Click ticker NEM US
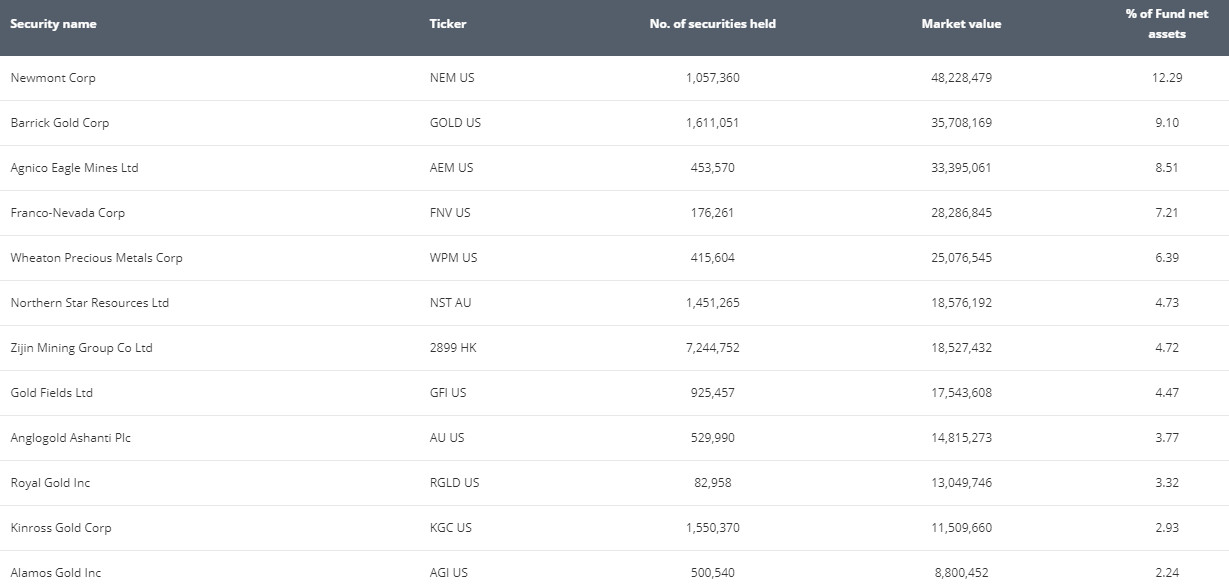Viewport: 1229px width, 584px height. tap(452, 78)
